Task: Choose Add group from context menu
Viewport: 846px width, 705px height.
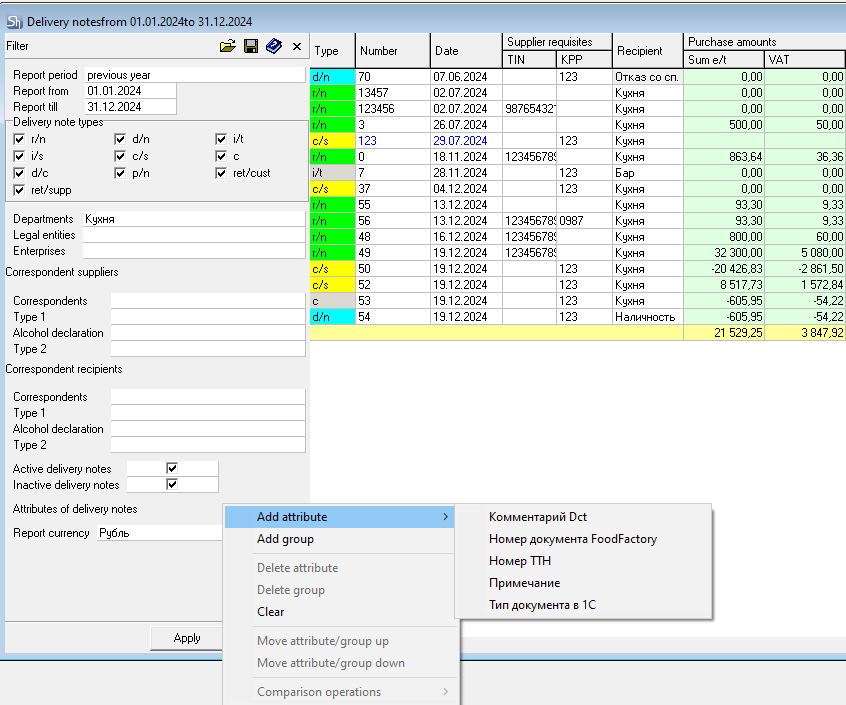Action: coord(285,539)
